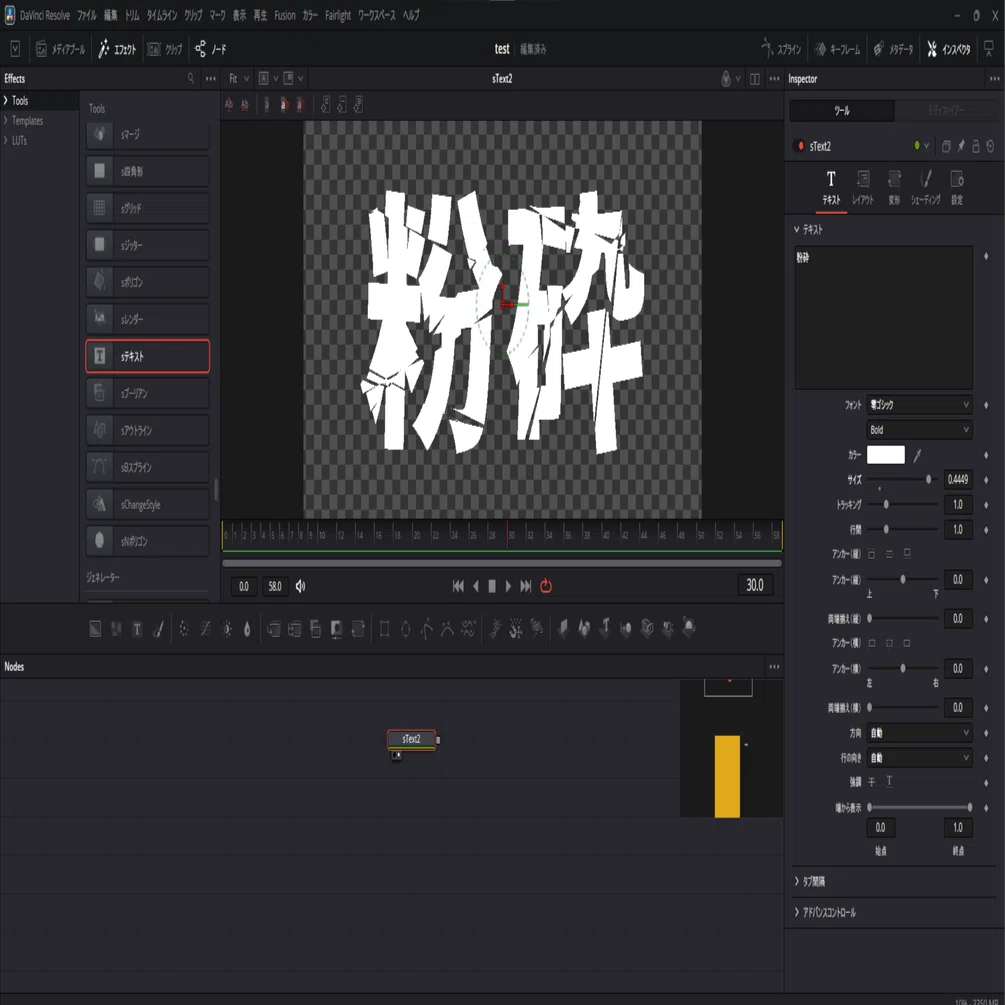Toggle the メタデータ panel
1005x1005 pixels.
pyautogui.click(x=892, y=49)
